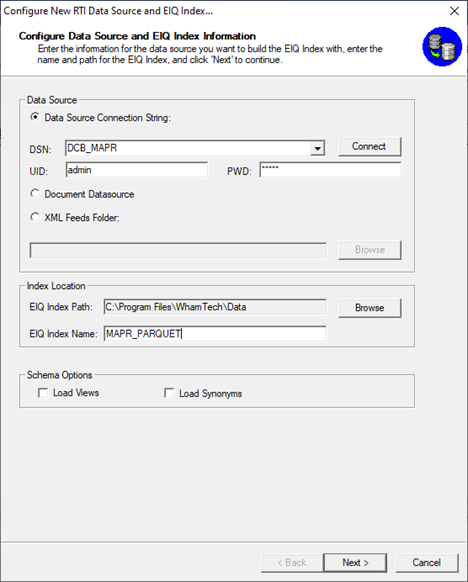
Task: Click the Next button to continue
Action: tap(355, 563)
